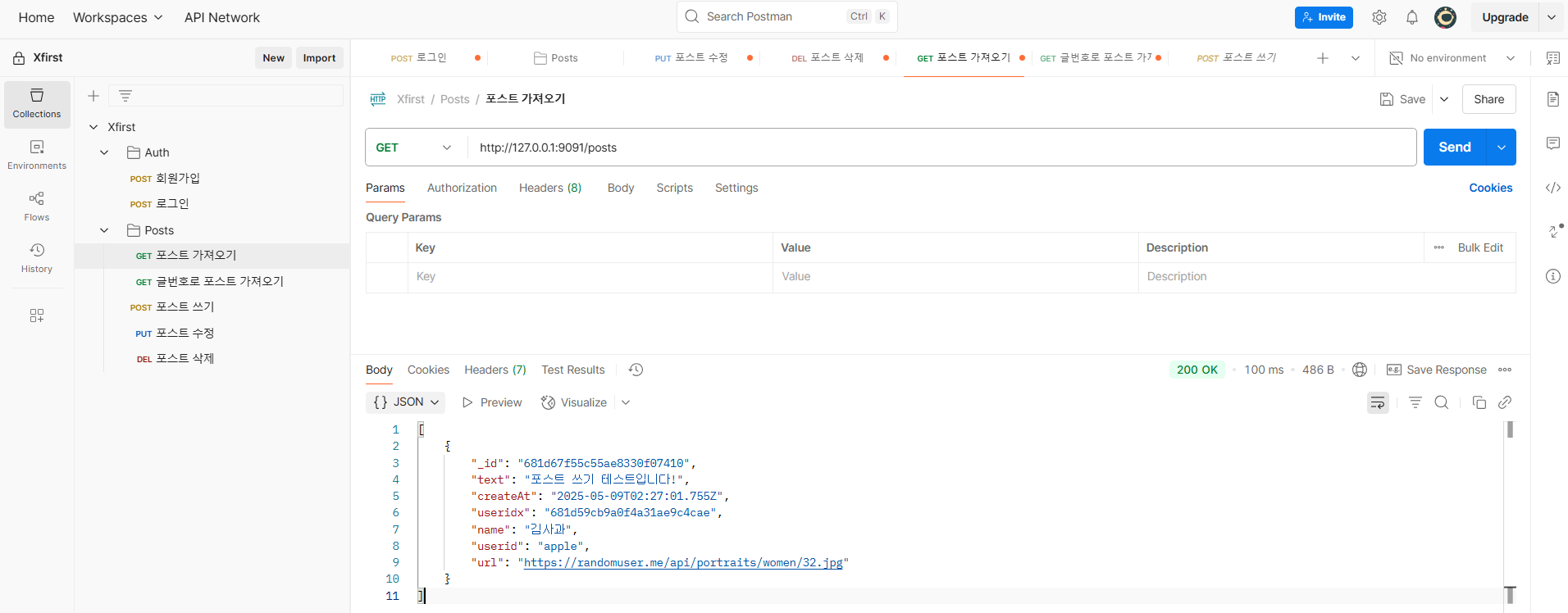
Task: Collapse the Xfirst collection
Action: tap(93, 127)
